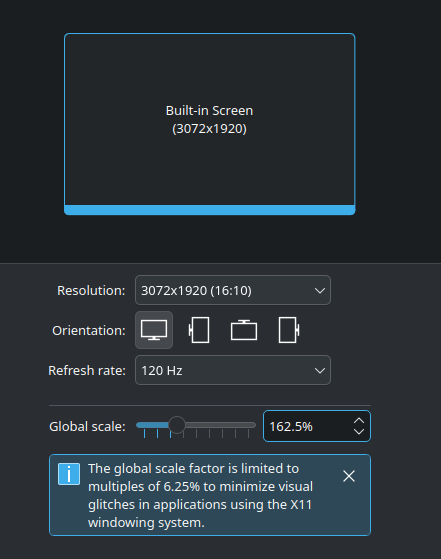
Task: Click inside the 162.5% scale input field
Action: [307, 426]
